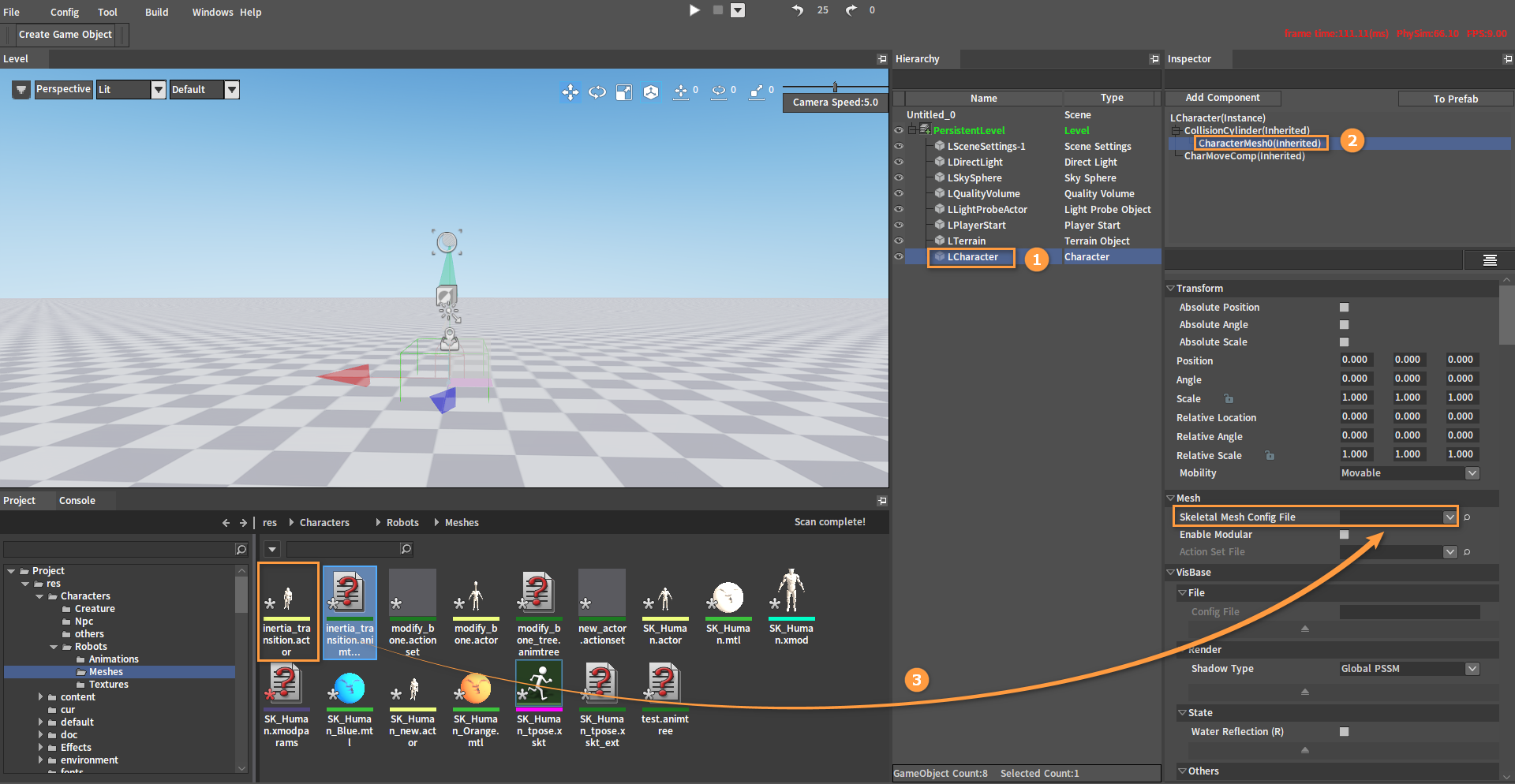Image resolution: width=1515 pixels, height=784 pixels.
Task: Select the Scale transform tool in viewport
Action: (623, 92)
